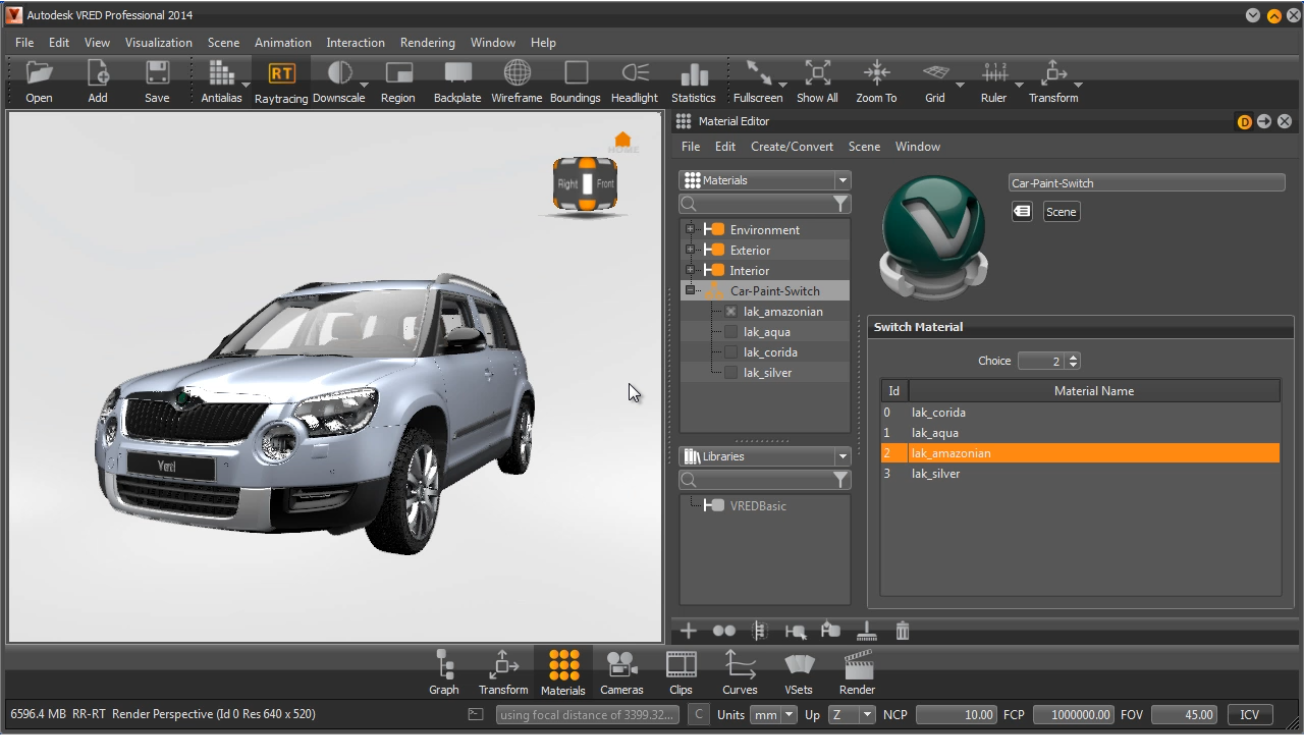Open the Downscale dropdown arrow
The width and height of the screenshot is (1305, 735).
pyautogui.click(x=365, y=85)
